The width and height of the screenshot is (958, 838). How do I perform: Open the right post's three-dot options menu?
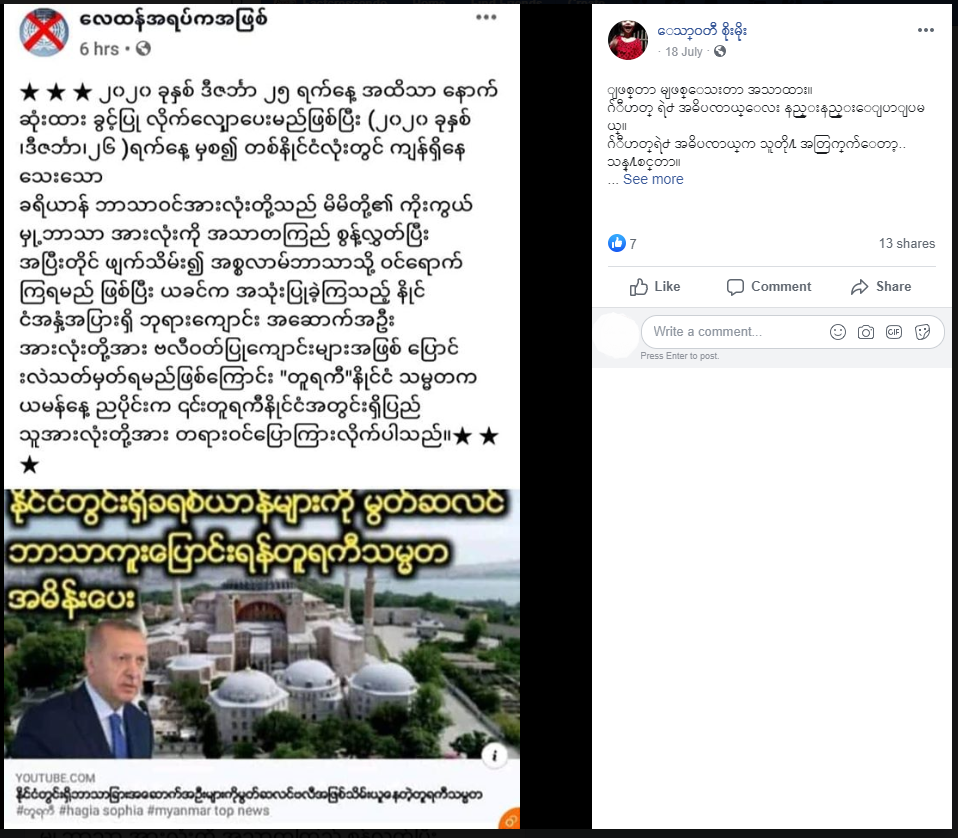[926, 30]
